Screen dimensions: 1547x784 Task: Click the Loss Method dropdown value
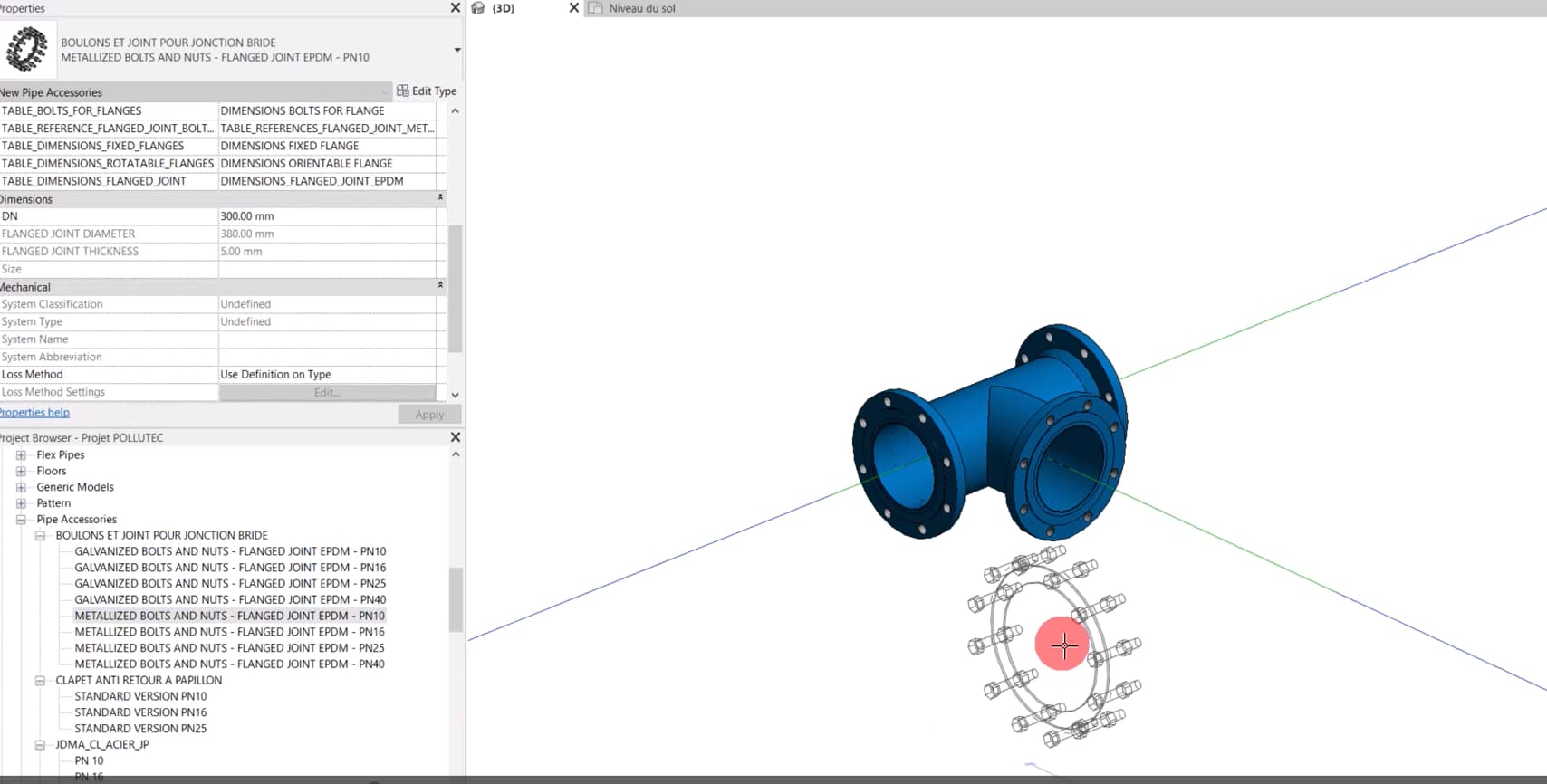(326, 375)
